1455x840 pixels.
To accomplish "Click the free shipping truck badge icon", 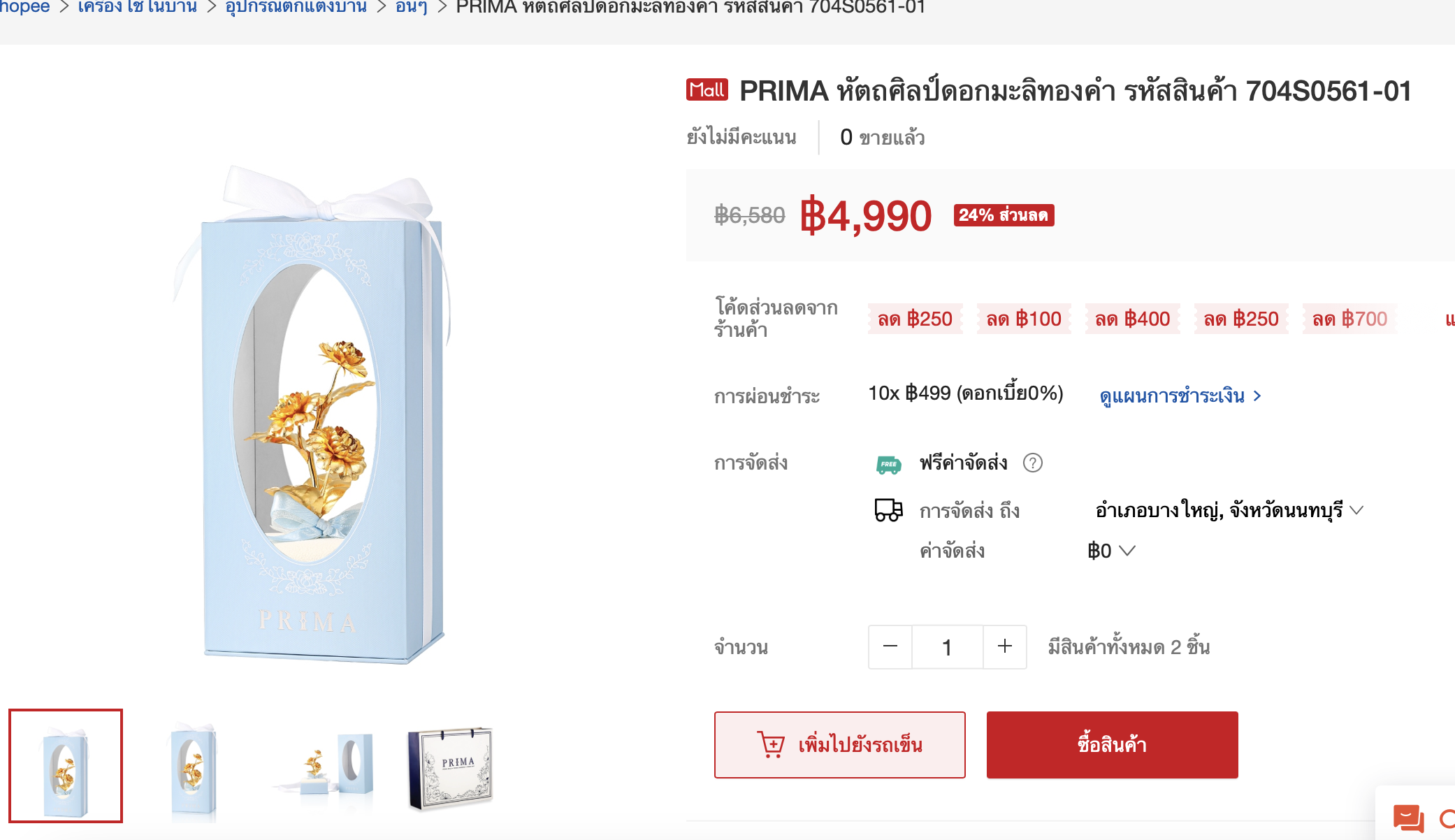I will click(x=888, y=464).
